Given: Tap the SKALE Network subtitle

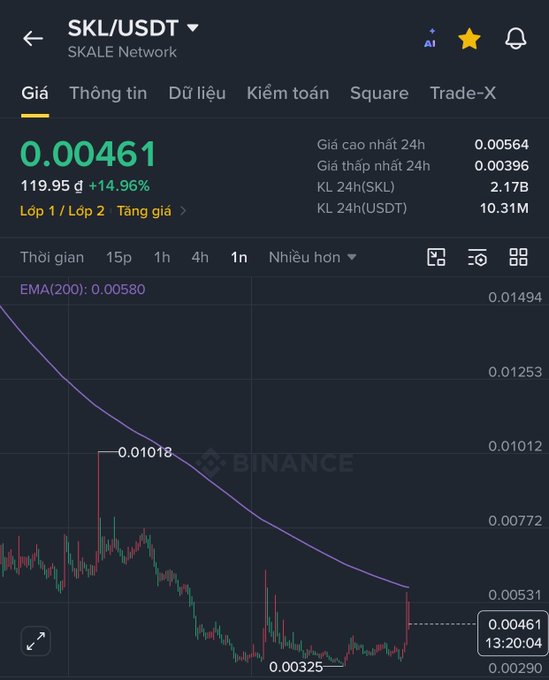Looking at the screenshot, I should pyautogui.click(x=122, y=52).
